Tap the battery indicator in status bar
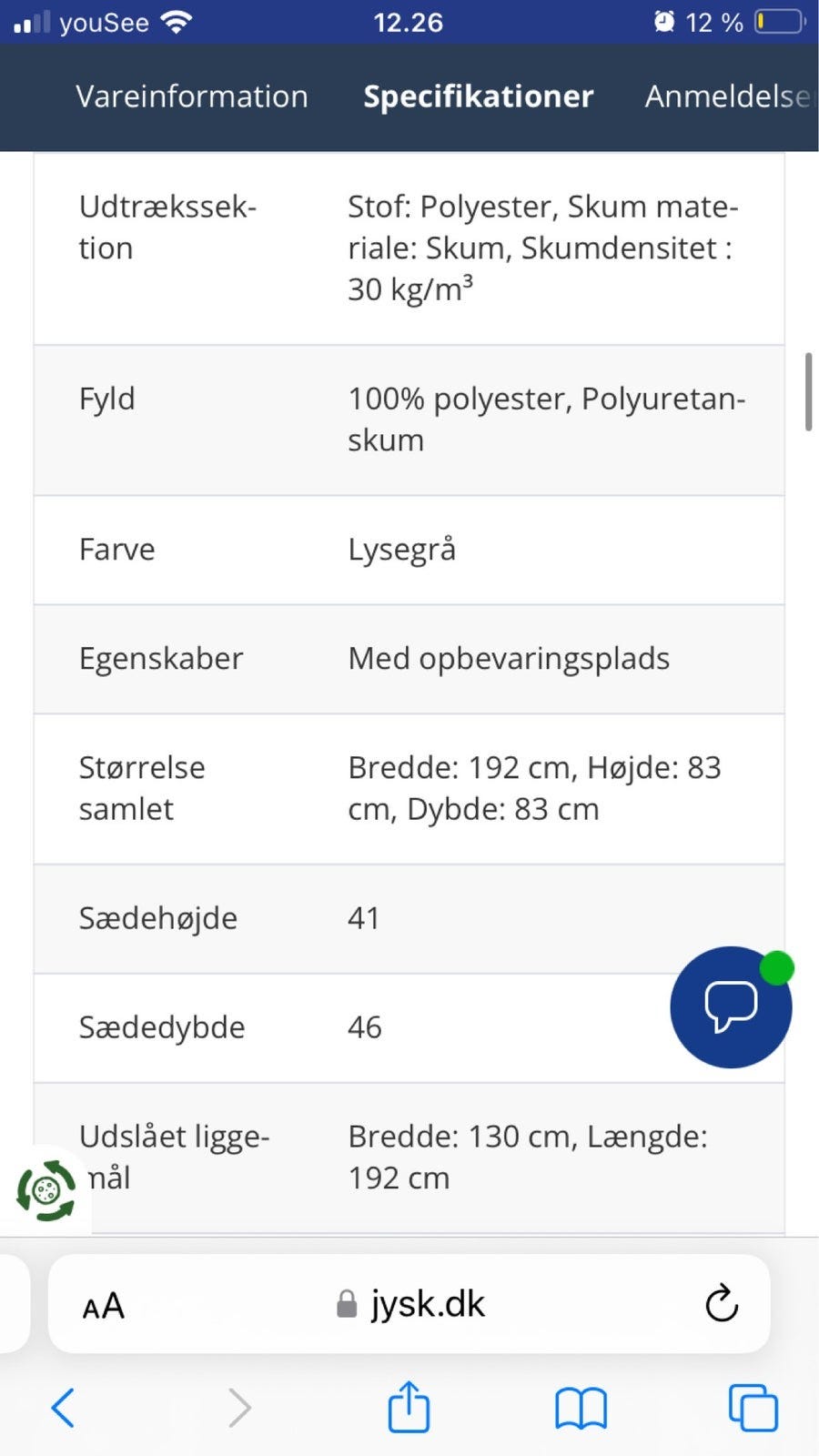This screenshot has width=819, height=1456. click(x=779, y=22)
